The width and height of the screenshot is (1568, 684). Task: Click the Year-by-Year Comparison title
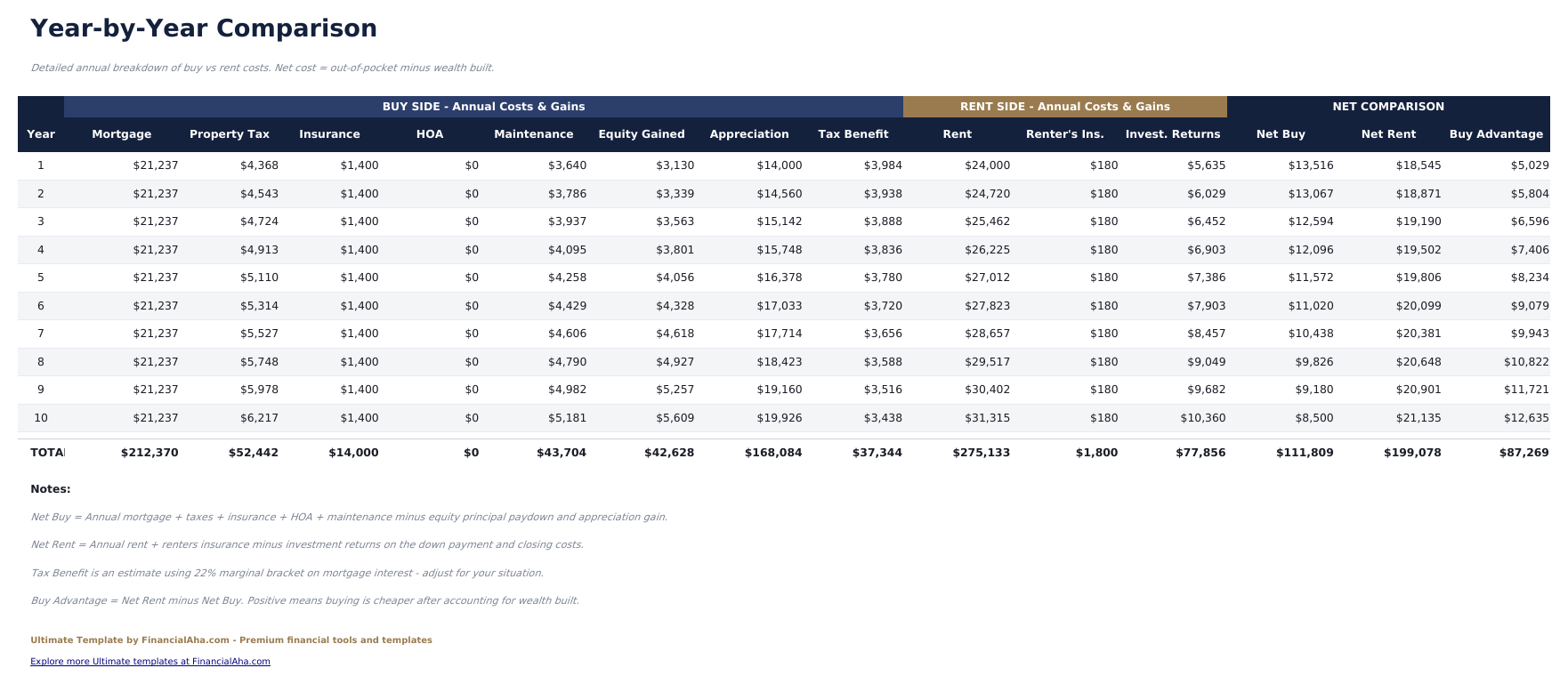pos(204,28)
